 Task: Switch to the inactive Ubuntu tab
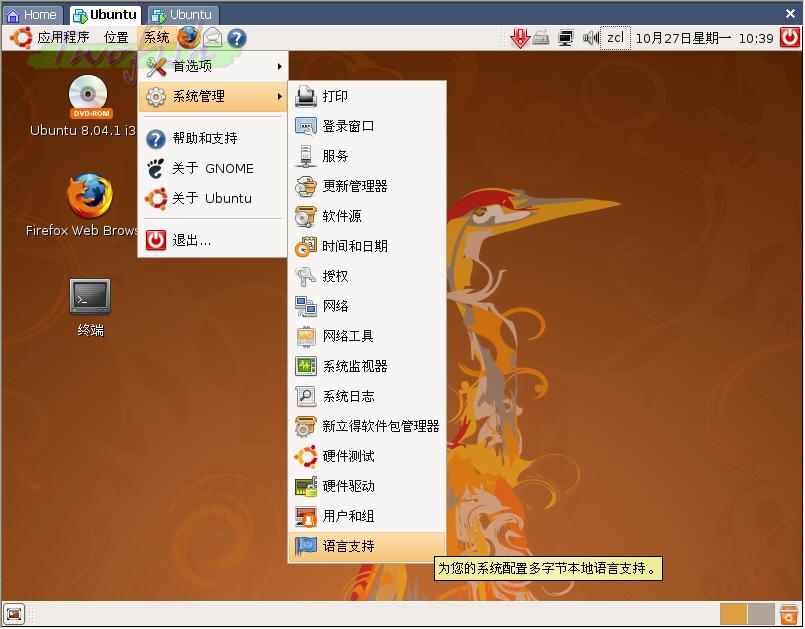(183, 15)
